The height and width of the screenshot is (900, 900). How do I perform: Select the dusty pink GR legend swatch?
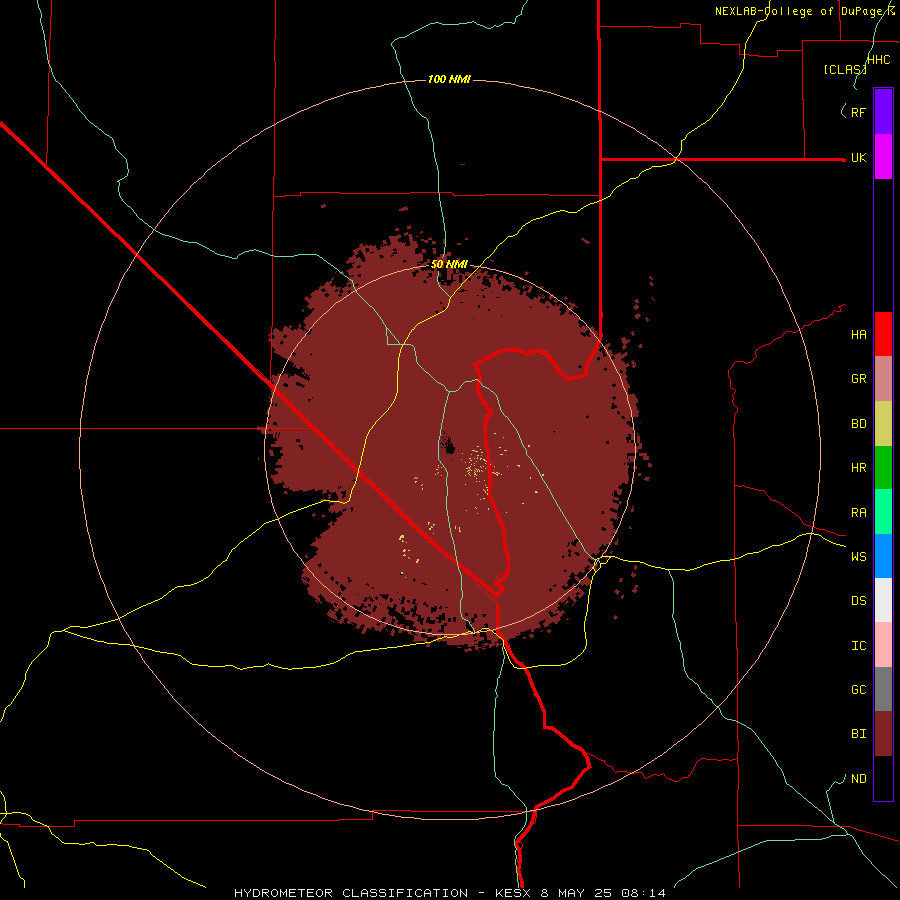click(x=883, y=379)
